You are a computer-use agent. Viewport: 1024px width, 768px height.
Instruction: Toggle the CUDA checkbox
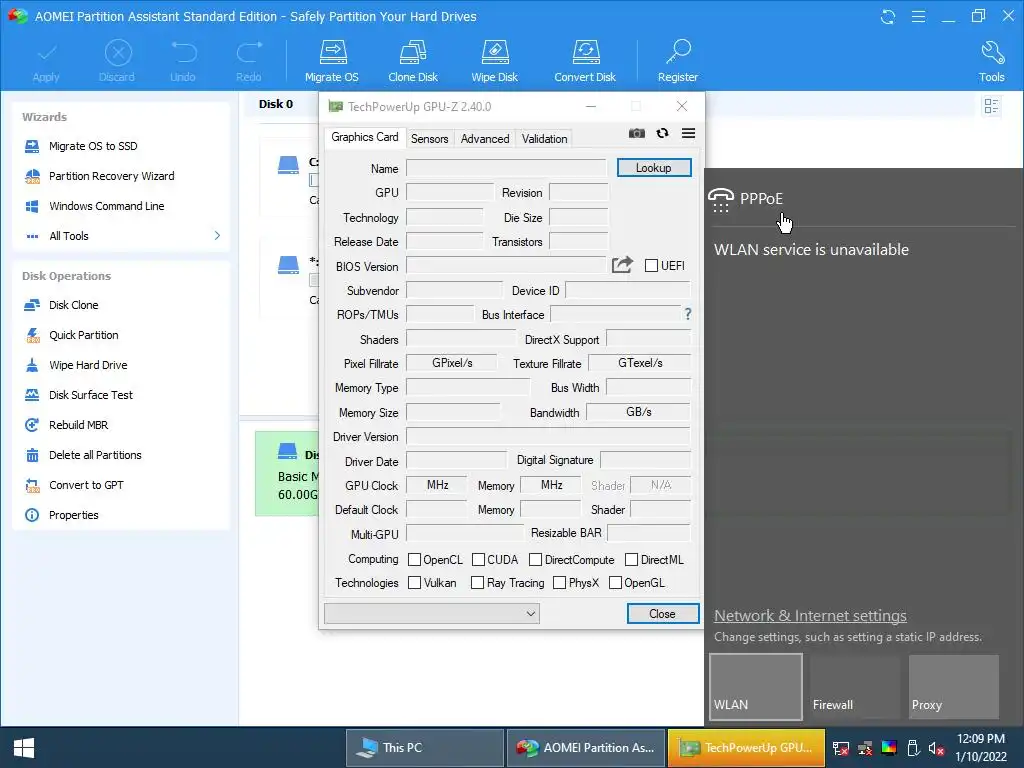click(x=478, y=560)
